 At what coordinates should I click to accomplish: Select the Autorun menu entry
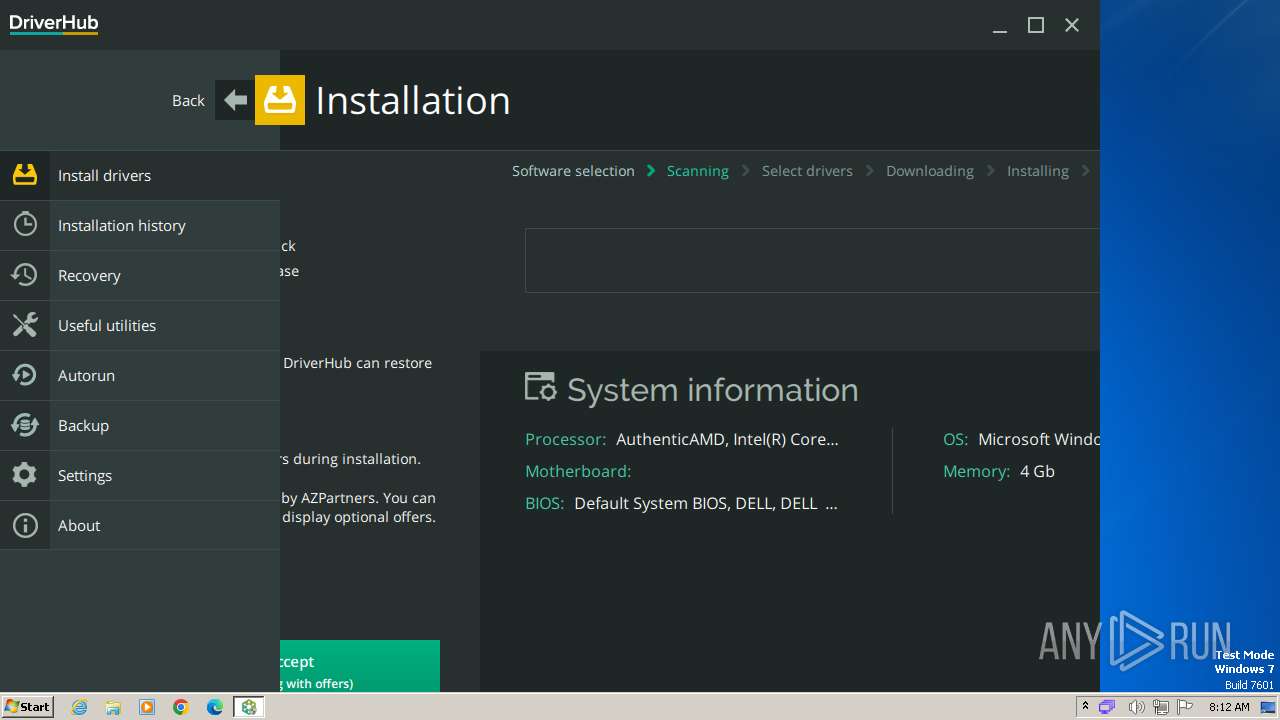coord(140,375)
